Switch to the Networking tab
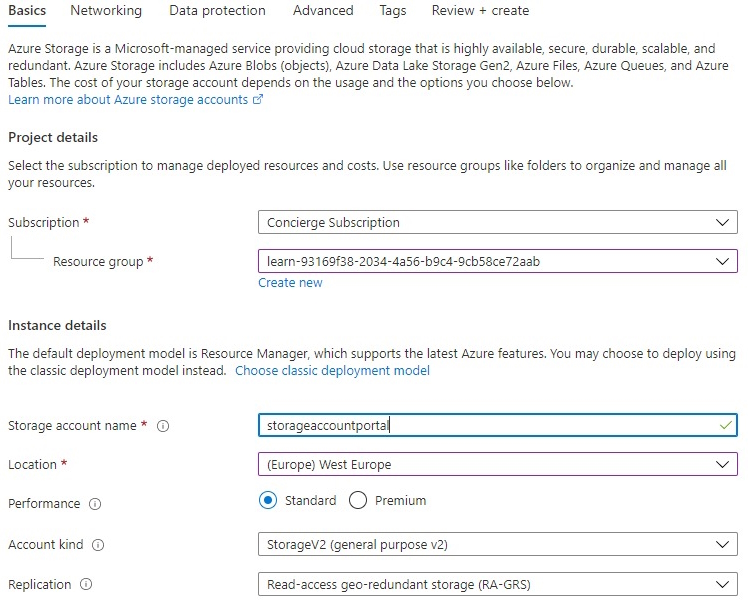 tap(107, 11)
